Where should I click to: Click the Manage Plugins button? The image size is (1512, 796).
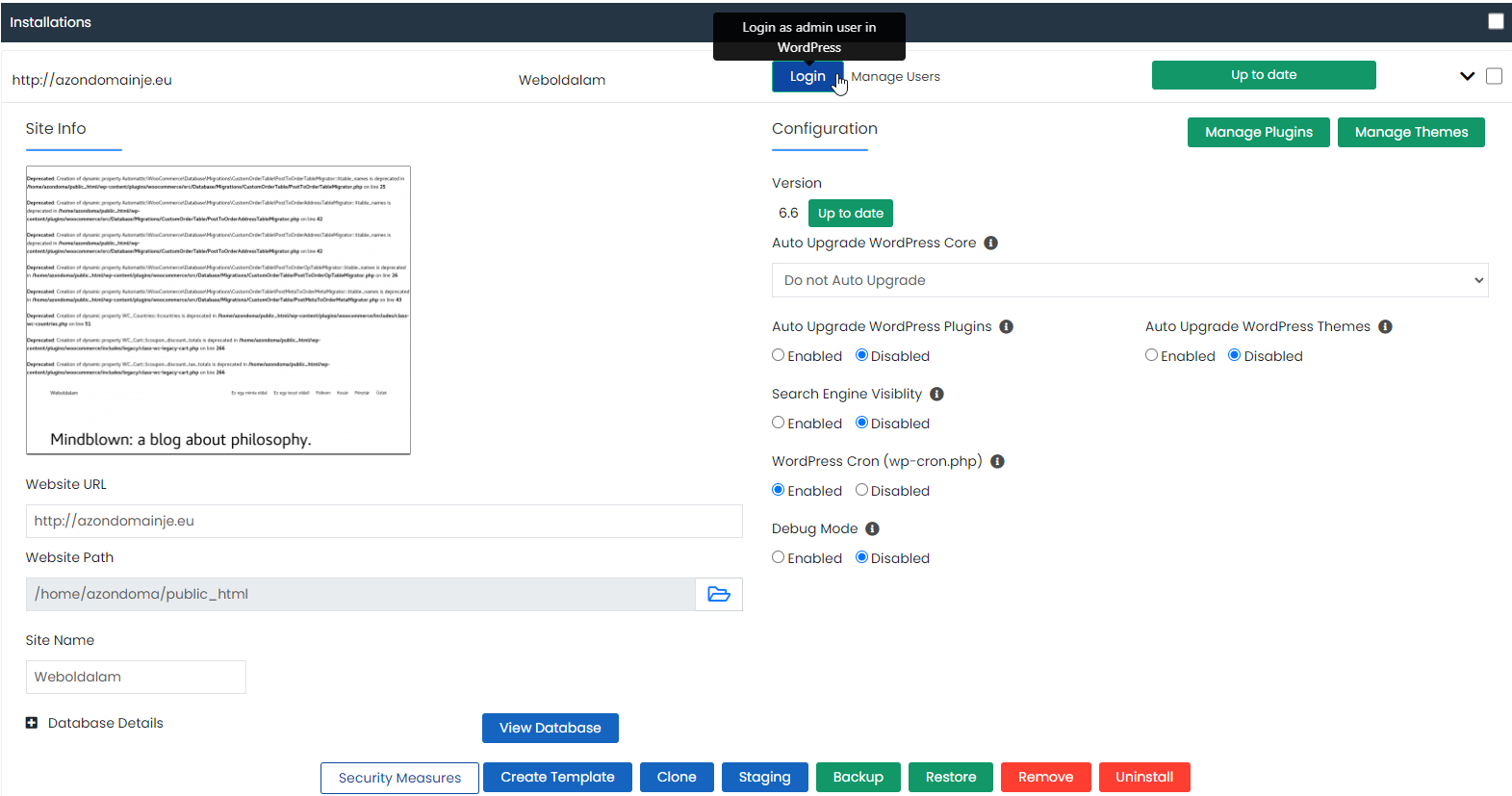tap(1258, 132)
